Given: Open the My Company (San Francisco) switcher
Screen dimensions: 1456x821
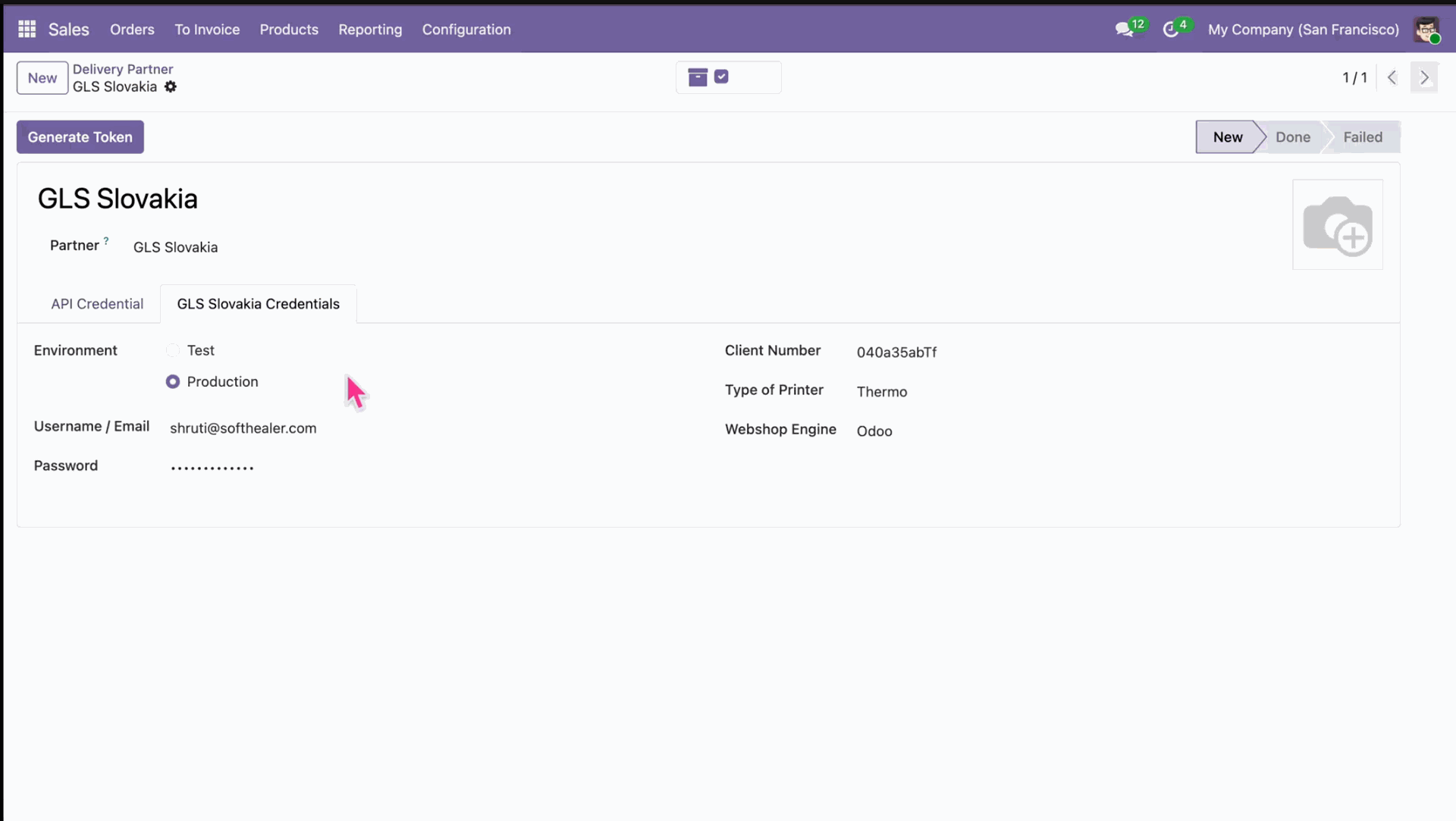Looking at the screenshot, I should (1304, 30).
